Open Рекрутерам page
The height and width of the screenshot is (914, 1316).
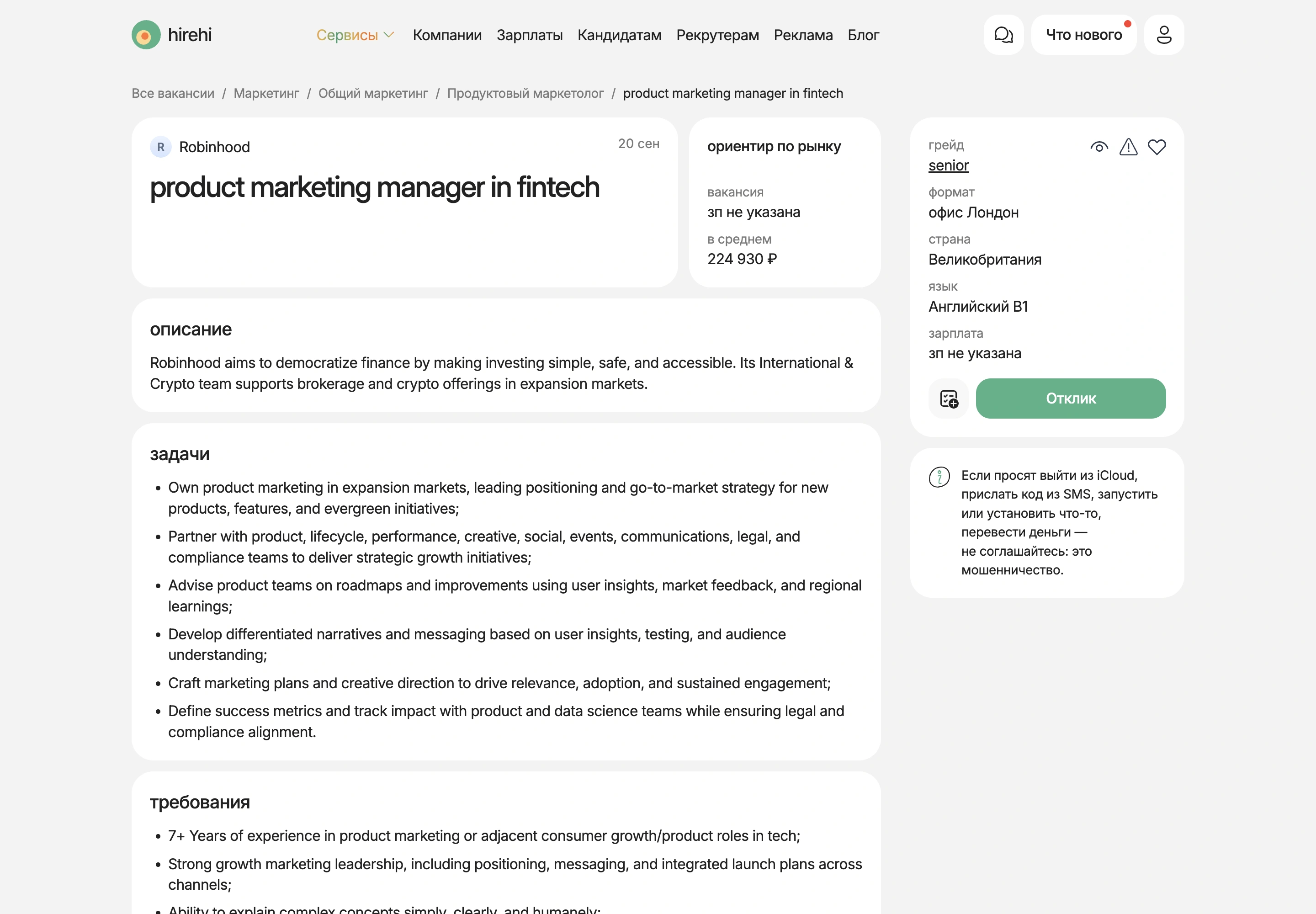click(x=717, y=35)
